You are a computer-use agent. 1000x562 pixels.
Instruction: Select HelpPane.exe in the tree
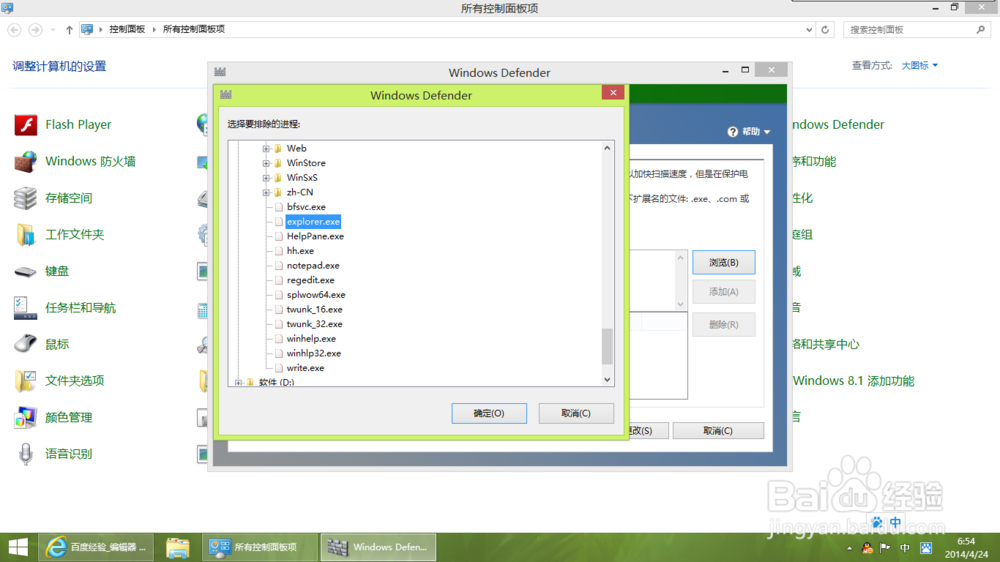point(315,236)
